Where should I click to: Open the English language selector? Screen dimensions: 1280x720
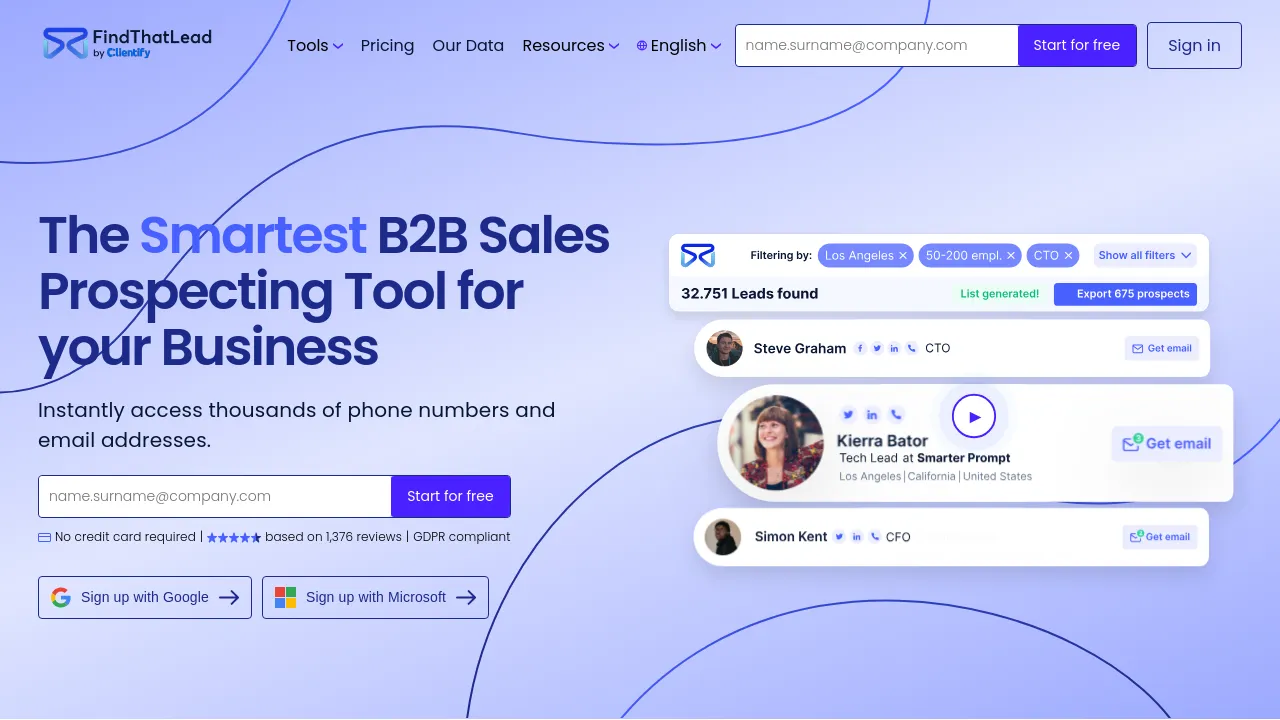[x=679, y=46]
